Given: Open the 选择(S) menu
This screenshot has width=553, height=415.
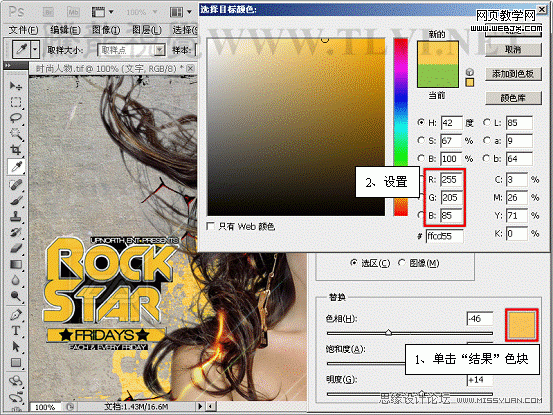Looking at the screenshot, I should 184,30.
